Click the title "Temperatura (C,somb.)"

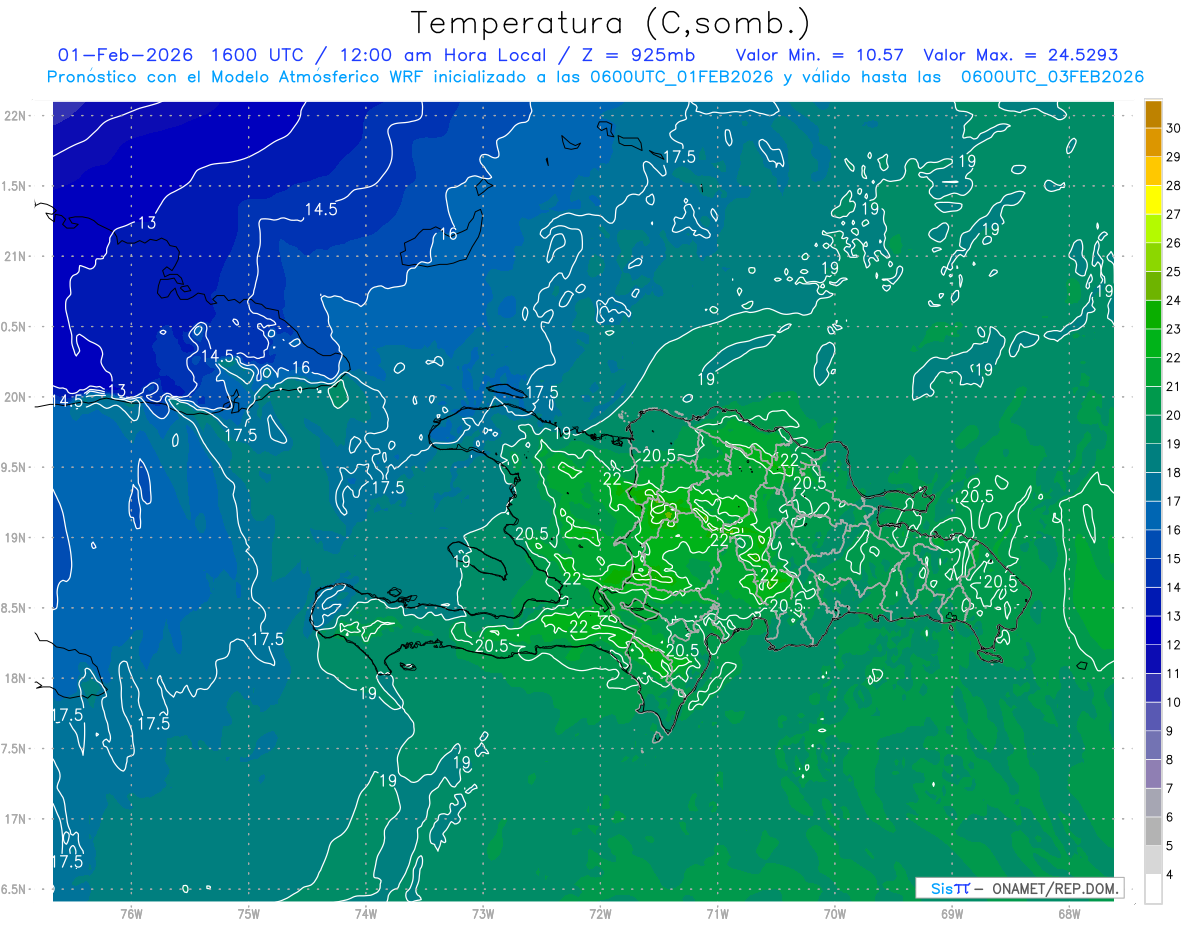point(611,23)
